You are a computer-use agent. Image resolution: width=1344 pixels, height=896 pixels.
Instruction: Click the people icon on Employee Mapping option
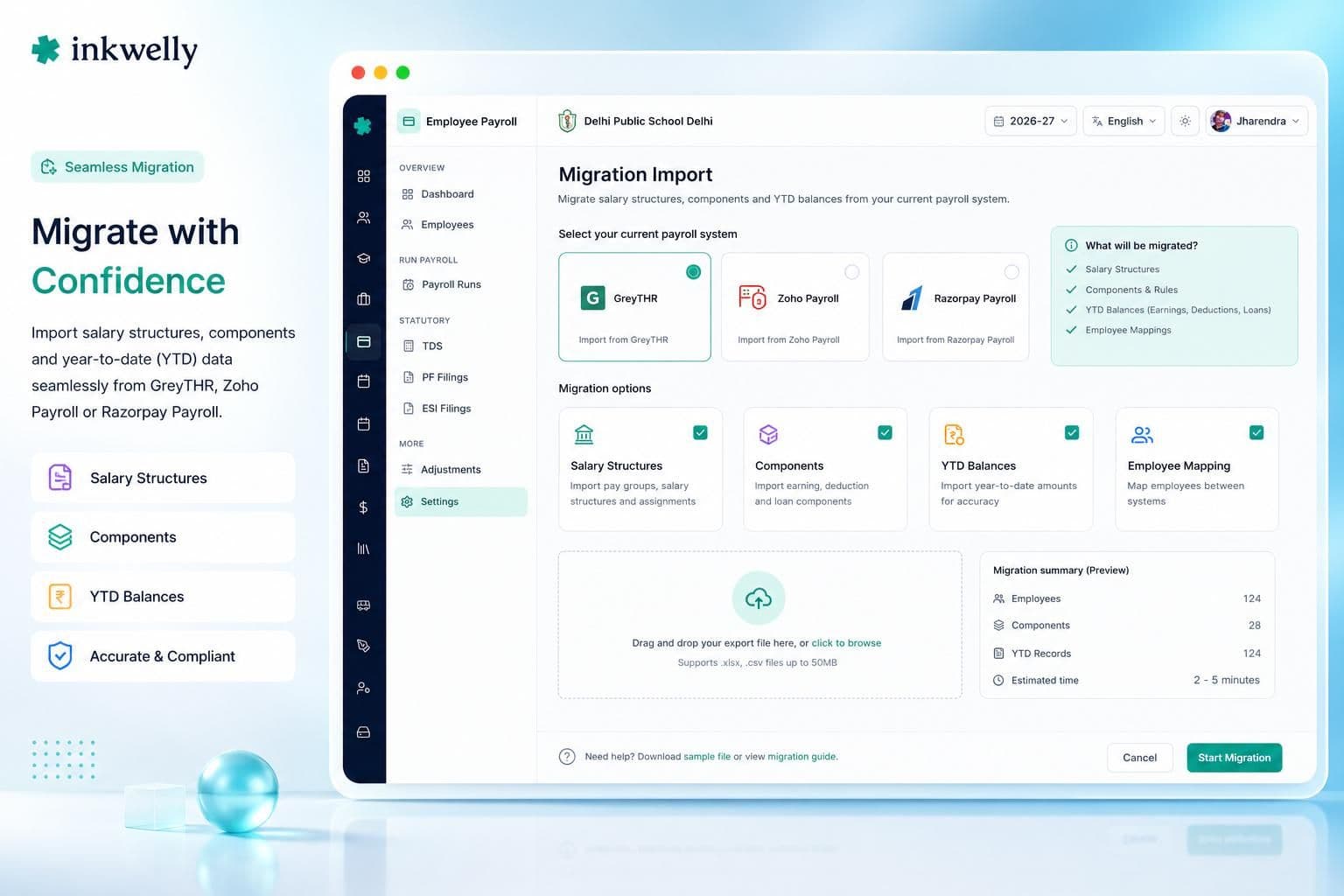coord(1142,434)
